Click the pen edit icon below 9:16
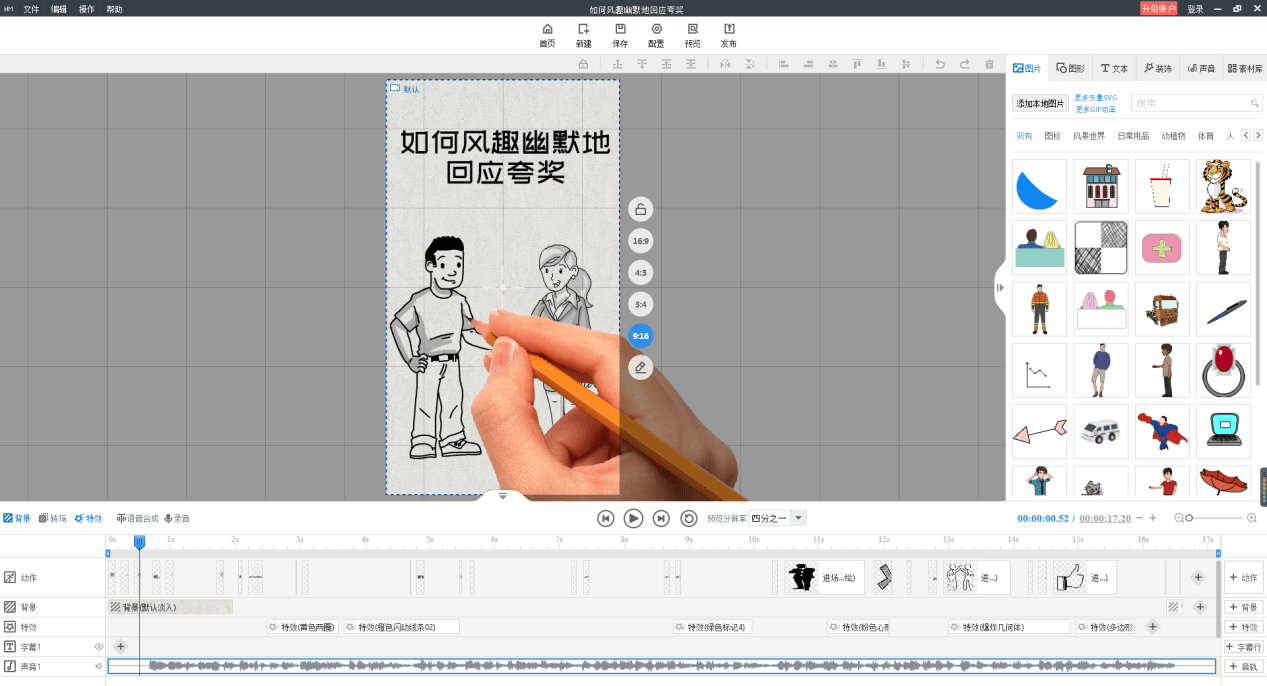 click(641, 367)
